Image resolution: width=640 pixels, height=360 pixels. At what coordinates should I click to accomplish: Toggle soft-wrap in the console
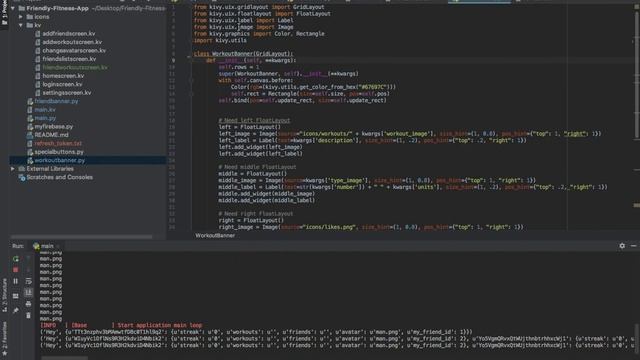(x=28, y=281)
